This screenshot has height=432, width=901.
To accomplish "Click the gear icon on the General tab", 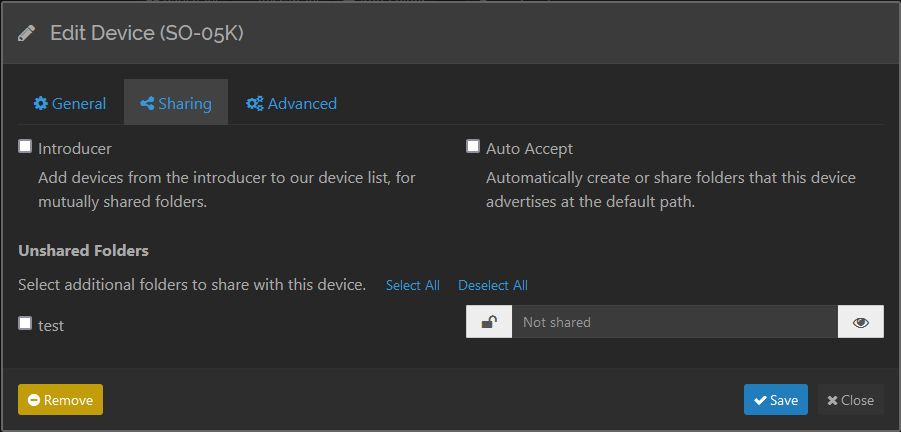I will pos(40,103).
